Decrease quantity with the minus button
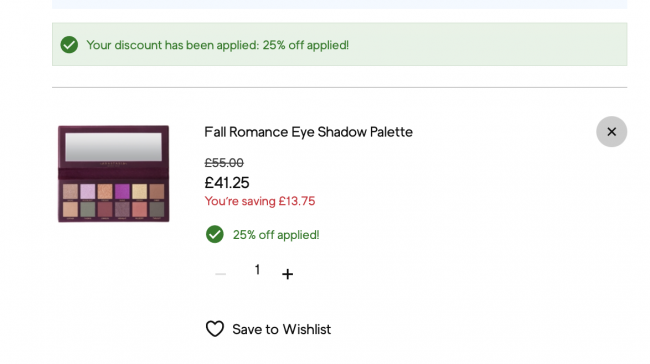This screenshot has height=364, width=650. (x=221, y=274)
